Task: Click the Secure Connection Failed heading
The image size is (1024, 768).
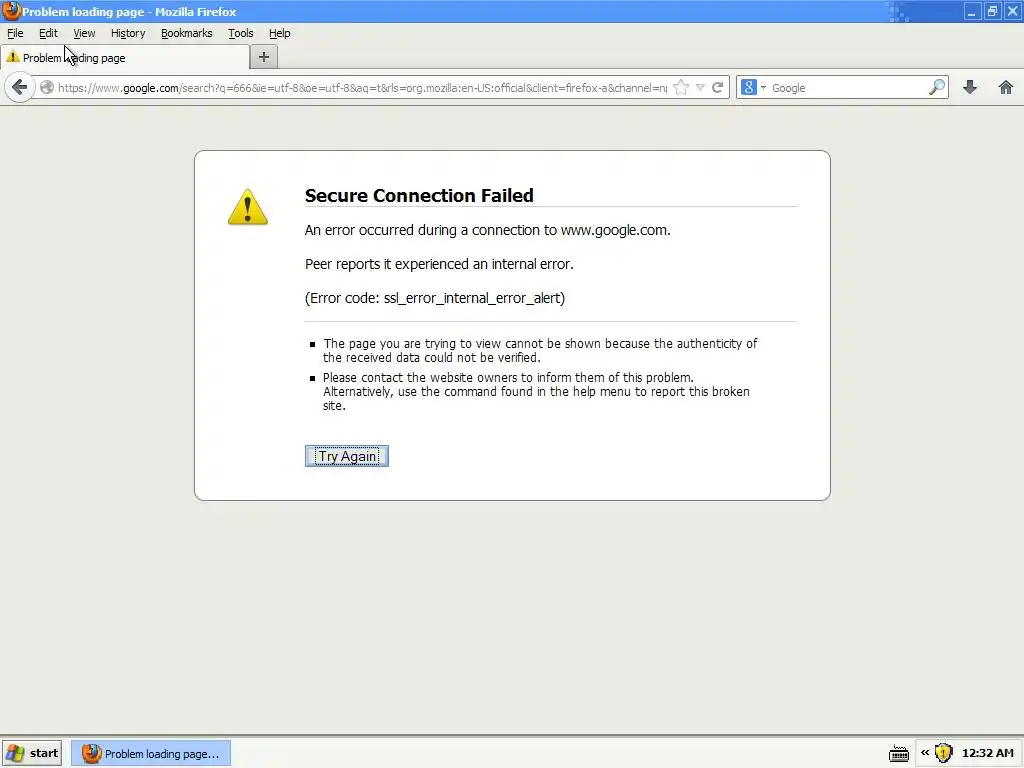Action: [x=419, y=195]
